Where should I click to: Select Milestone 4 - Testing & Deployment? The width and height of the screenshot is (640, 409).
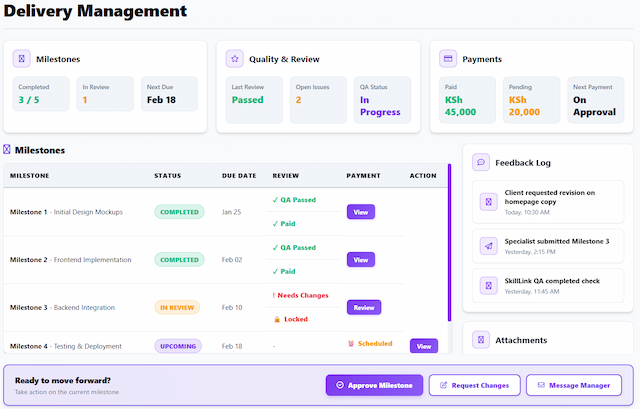click(66, 346)
